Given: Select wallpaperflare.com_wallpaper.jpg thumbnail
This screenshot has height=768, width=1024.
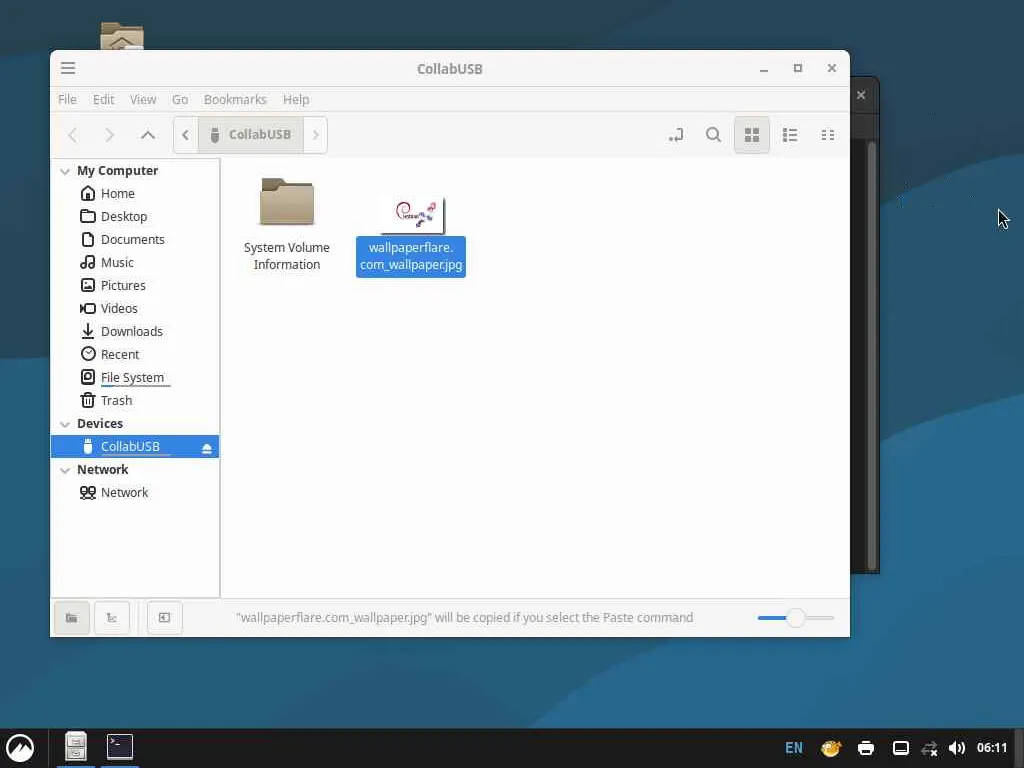Looking at the screenshot, I should pos(411,216).
